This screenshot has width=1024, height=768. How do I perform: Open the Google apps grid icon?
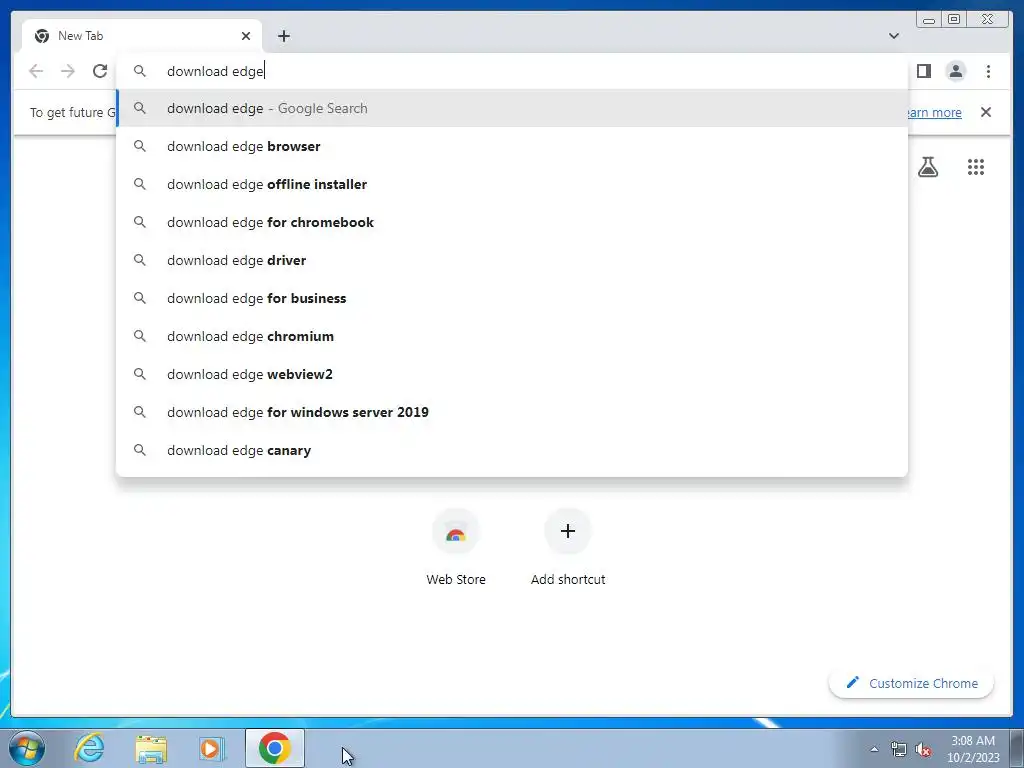[976, 167]
